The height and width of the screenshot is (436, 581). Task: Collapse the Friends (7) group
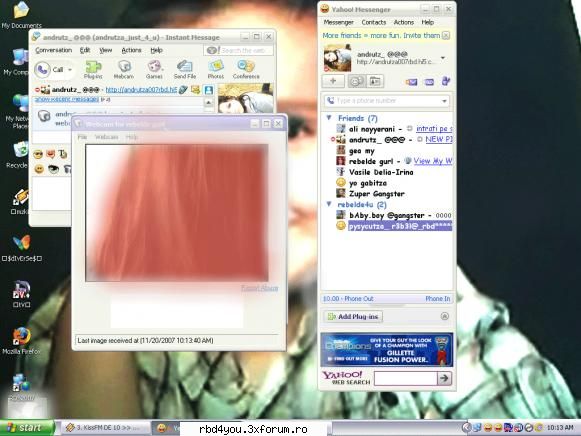point(329,118)
